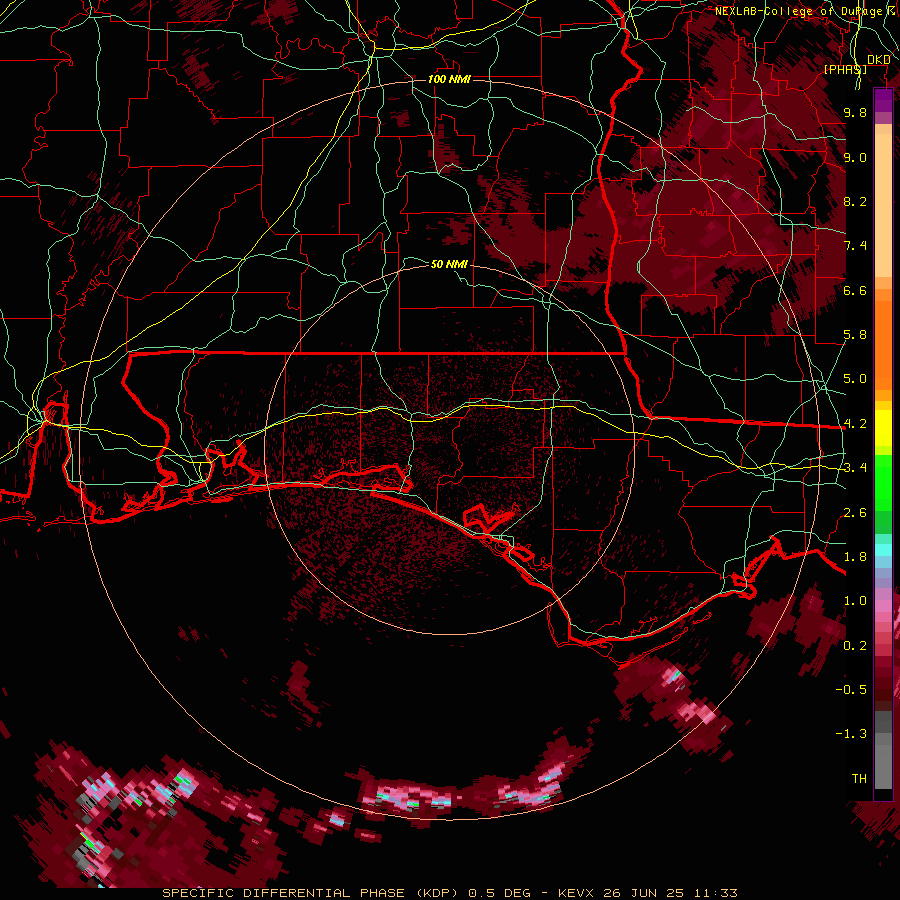Viewport: 900px width, 900px height.
Task: Click the 6.6 scale value
Action: point(855,290)
